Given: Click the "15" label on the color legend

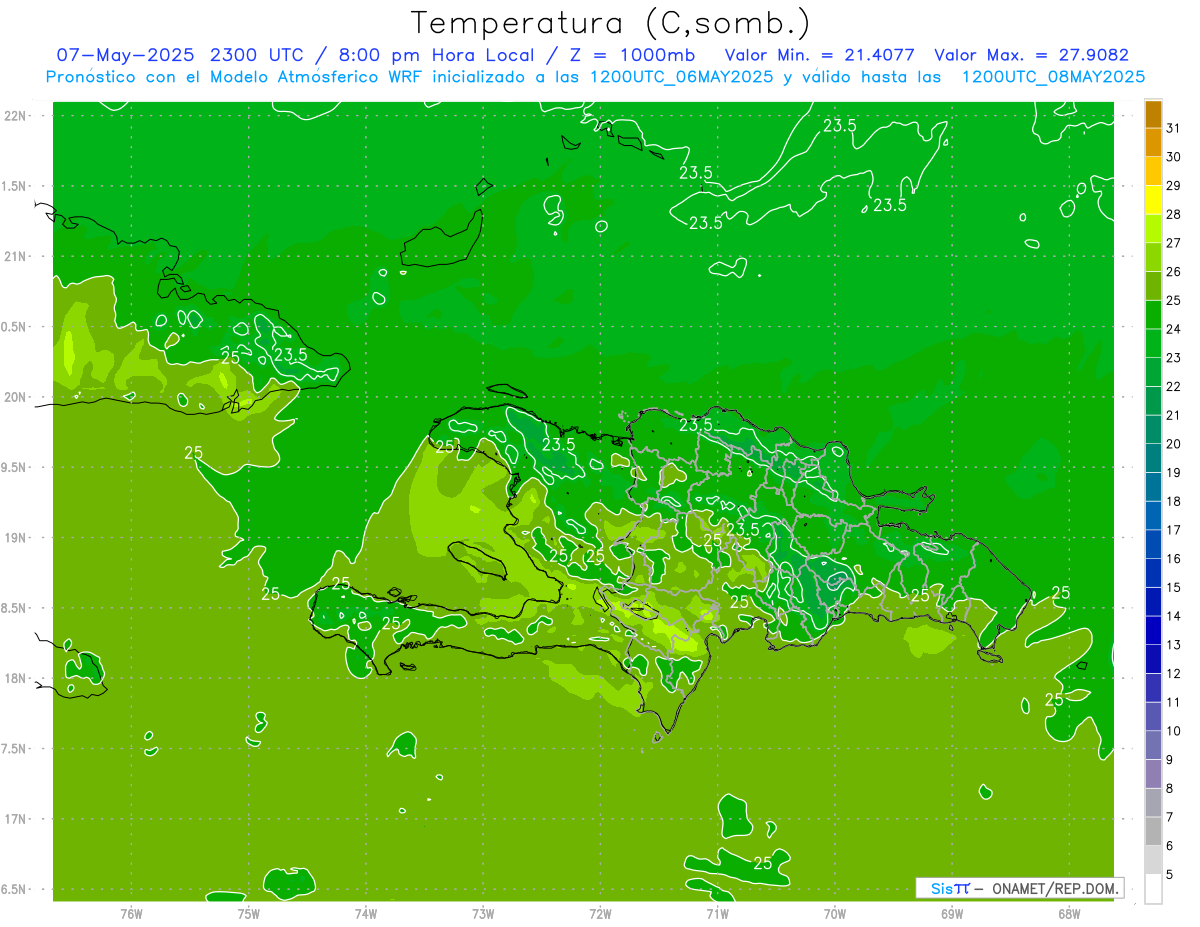Looking at the screenshot, I should pyautogui.click(x=1174, y=587).
